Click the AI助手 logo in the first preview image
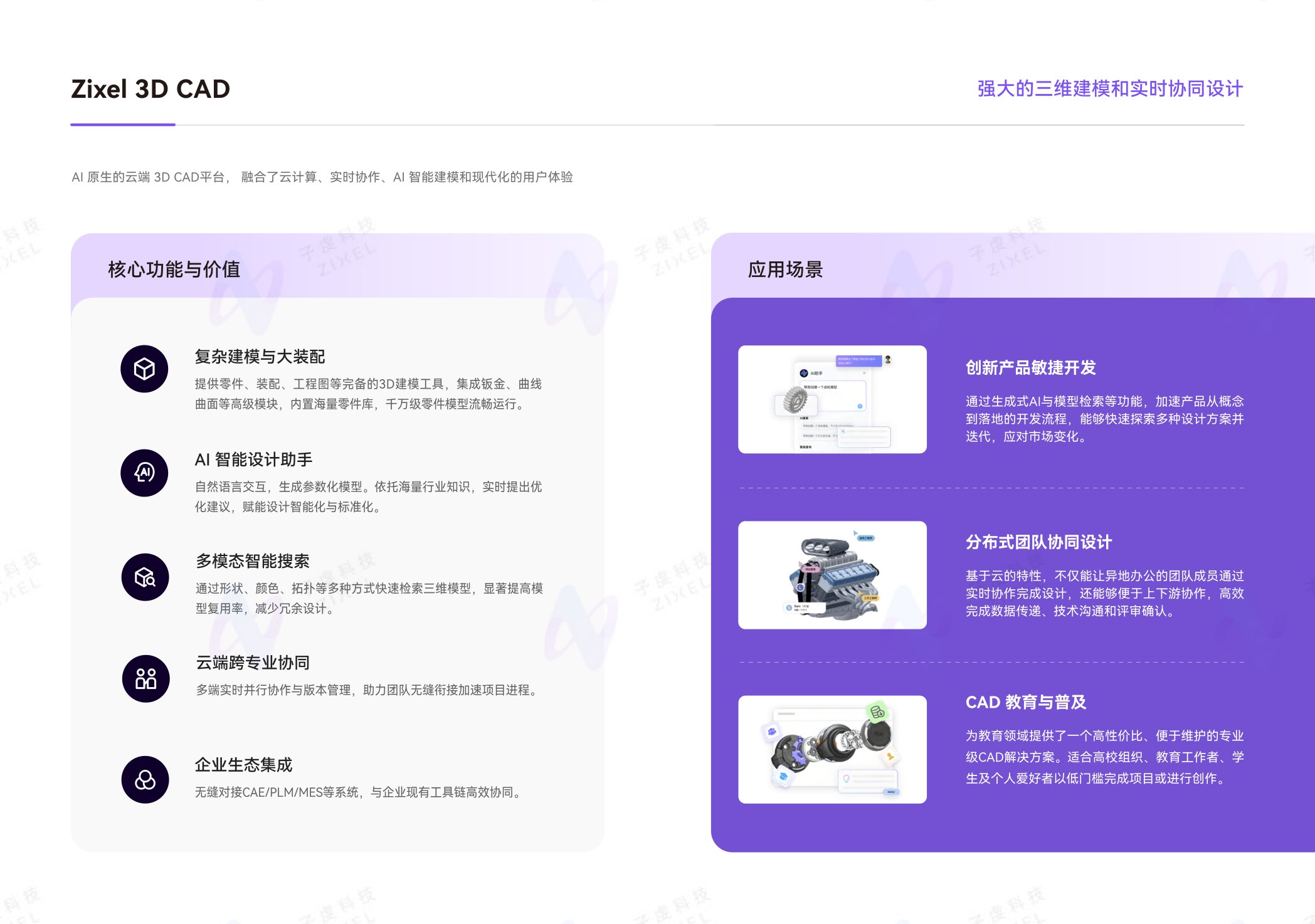The image size is (1315, 924). [x=804, y=374]
